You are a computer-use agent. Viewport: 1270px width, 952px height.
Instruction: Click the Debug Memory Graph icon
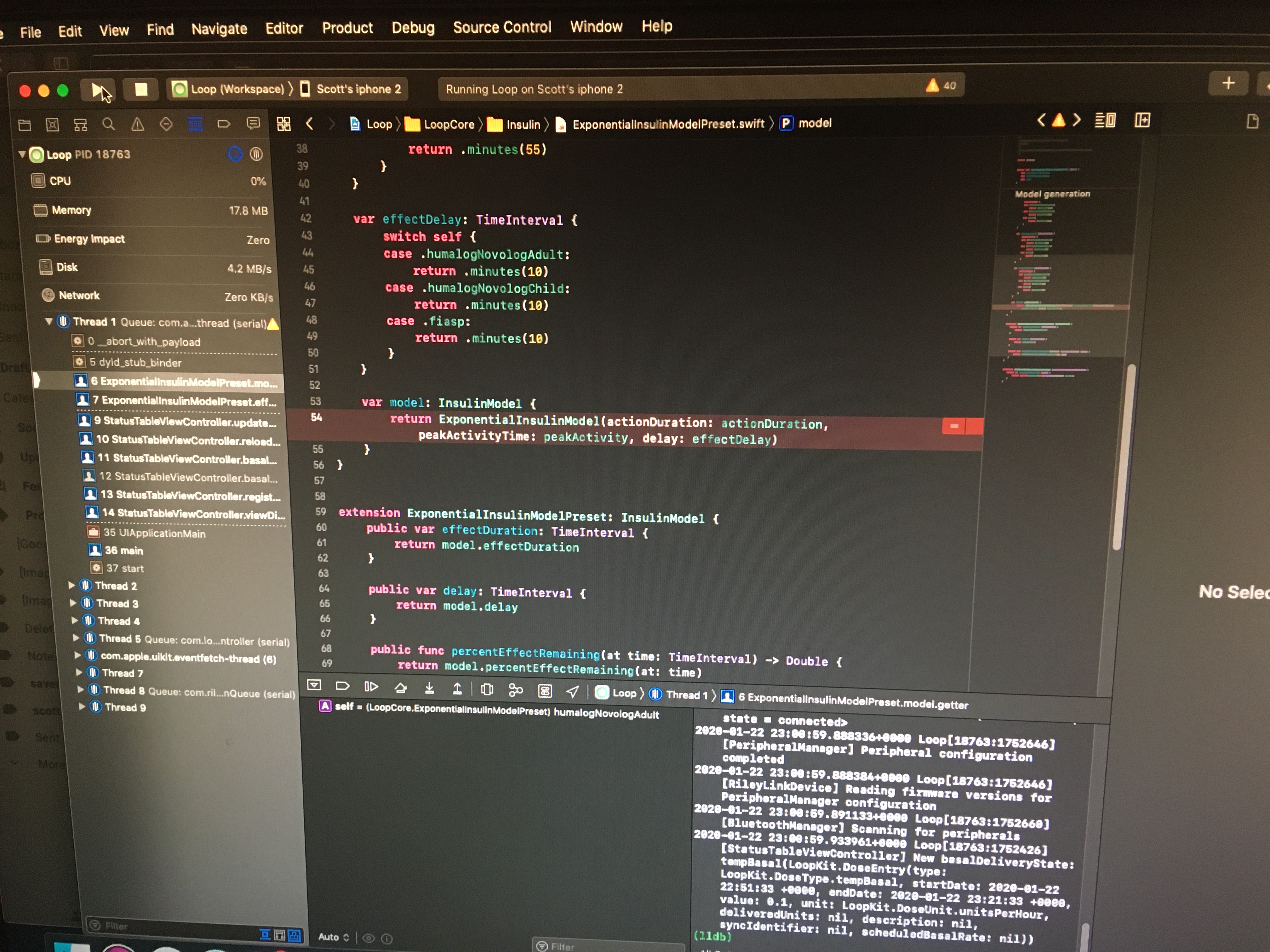(x=516, y=690)
